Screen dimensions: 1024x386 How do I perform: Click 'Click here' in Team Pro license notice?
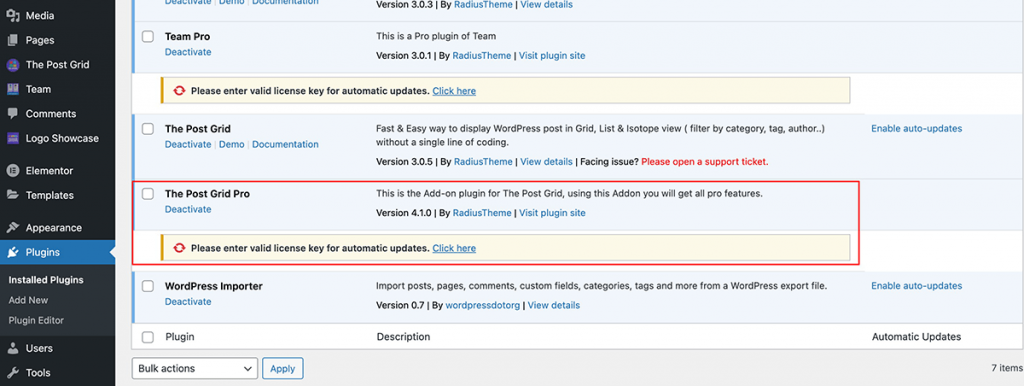click(454, 91)
